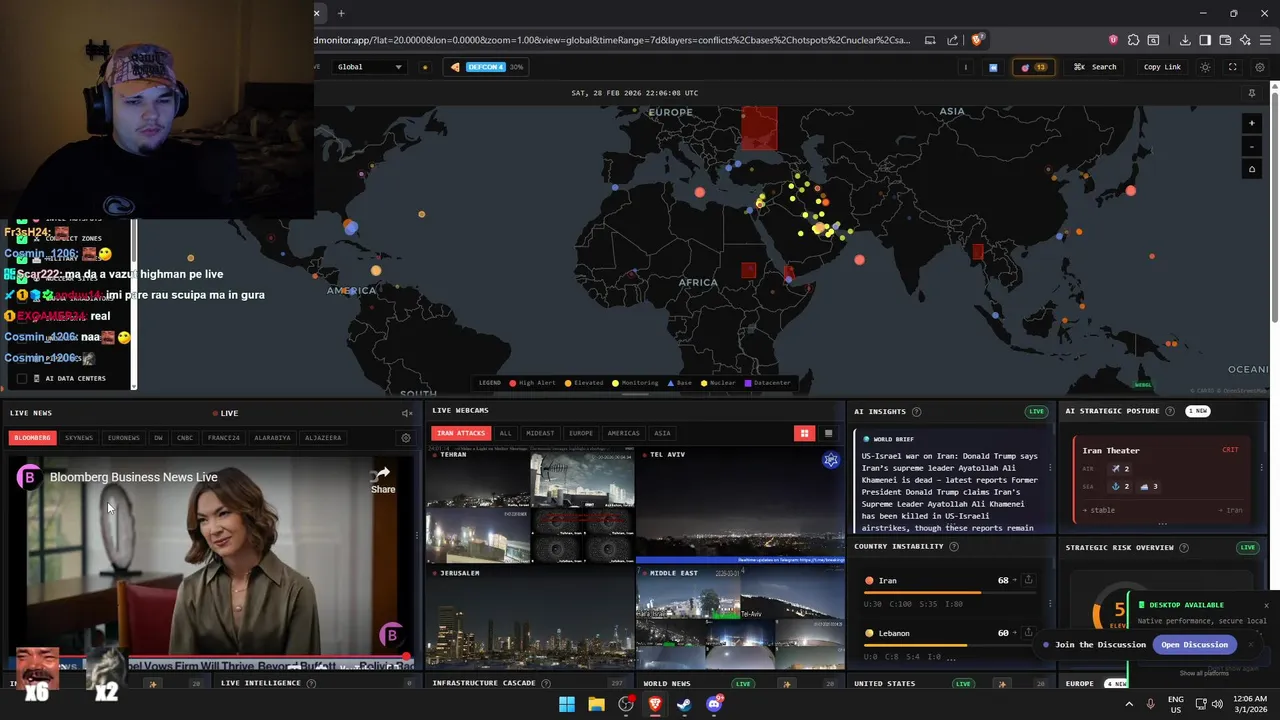Open the Brave main menu
1280x720 pixels.
1264,40
